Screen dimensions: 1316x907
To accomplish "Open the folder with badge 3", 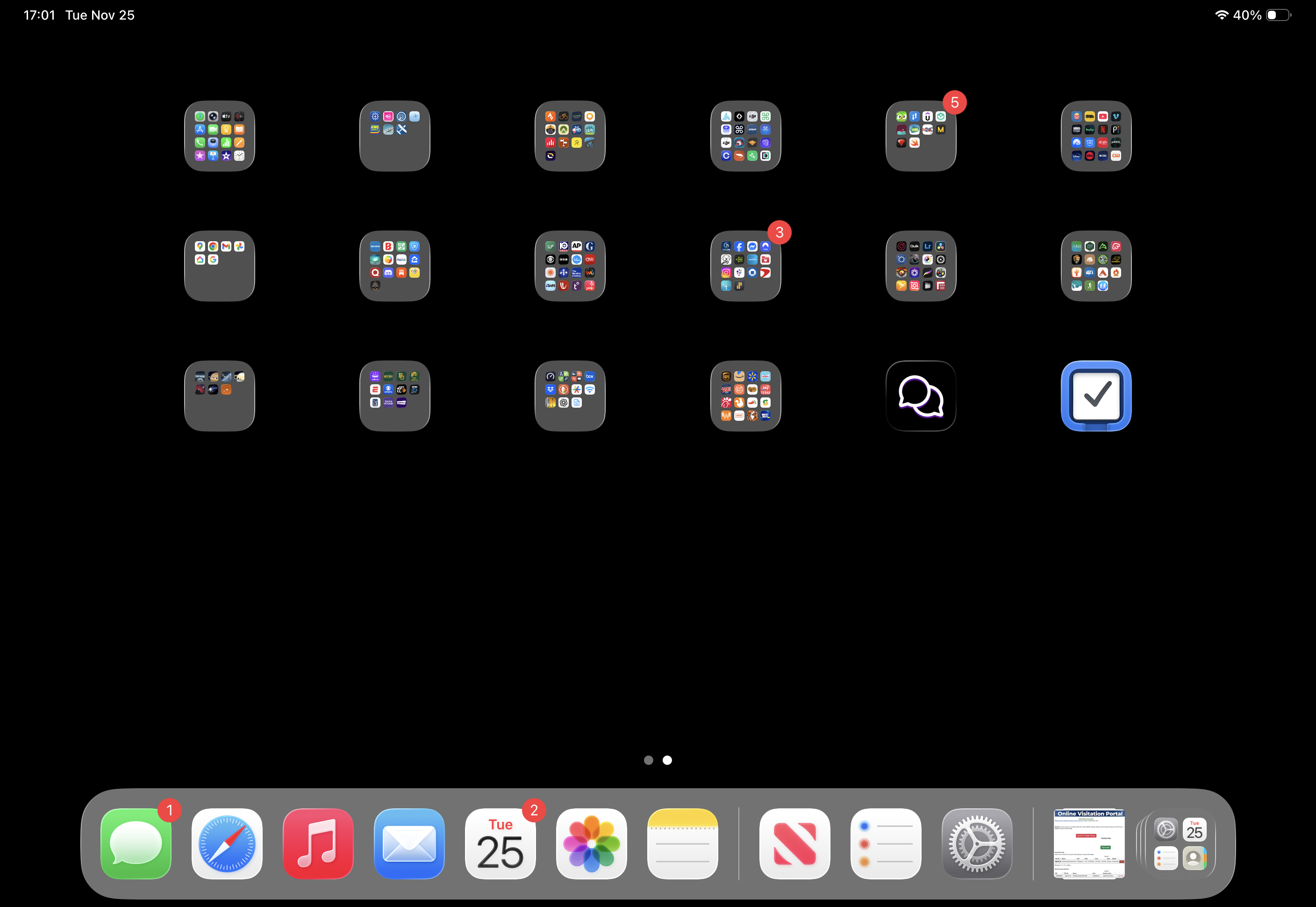I will (x=745, y=266).
